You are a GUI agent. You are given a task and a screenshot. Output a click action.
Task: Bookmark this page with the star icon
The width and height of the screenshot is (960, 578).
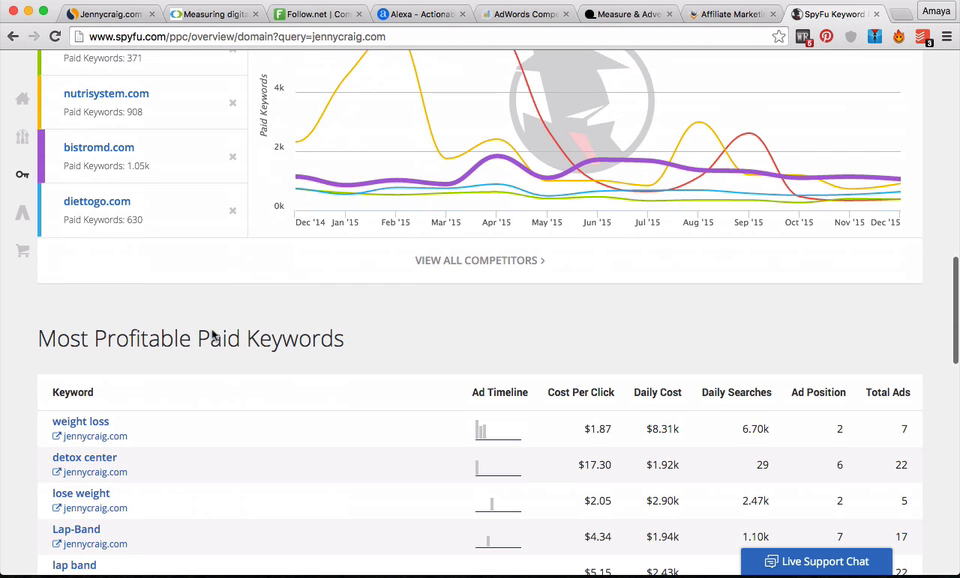779,37
